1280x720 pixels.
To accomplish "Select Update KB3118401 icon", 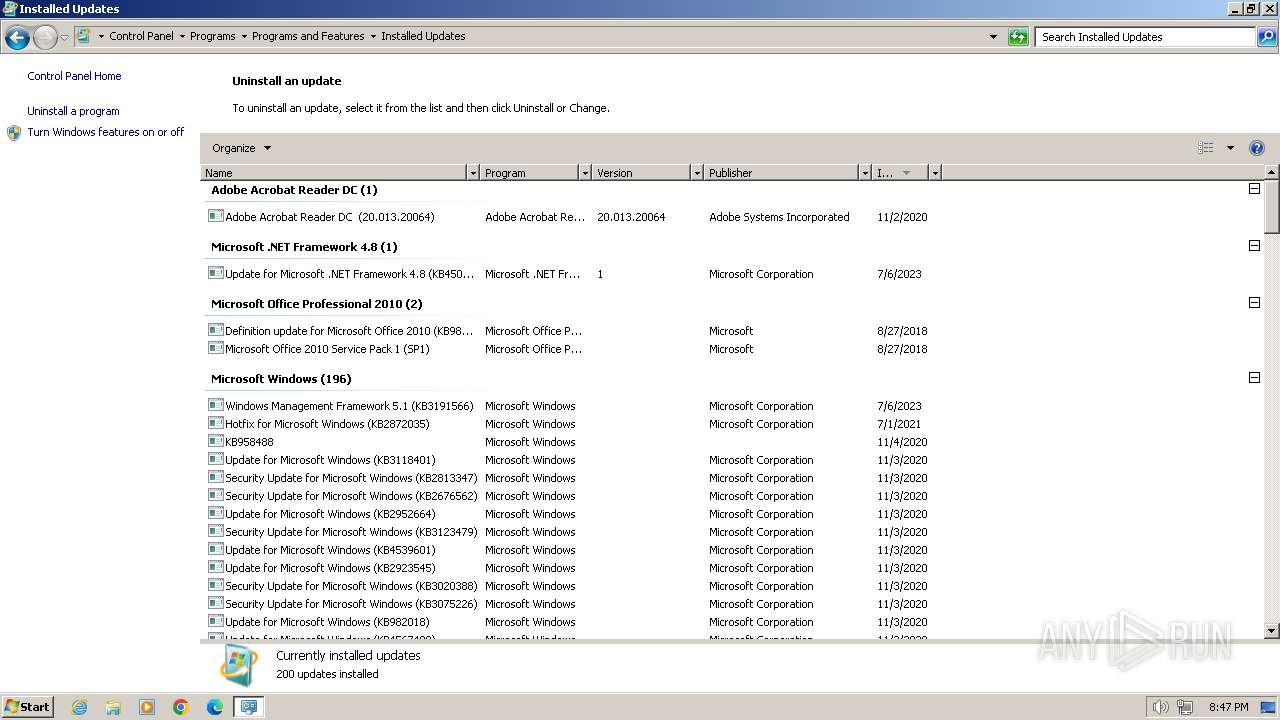I will point(215,459).
